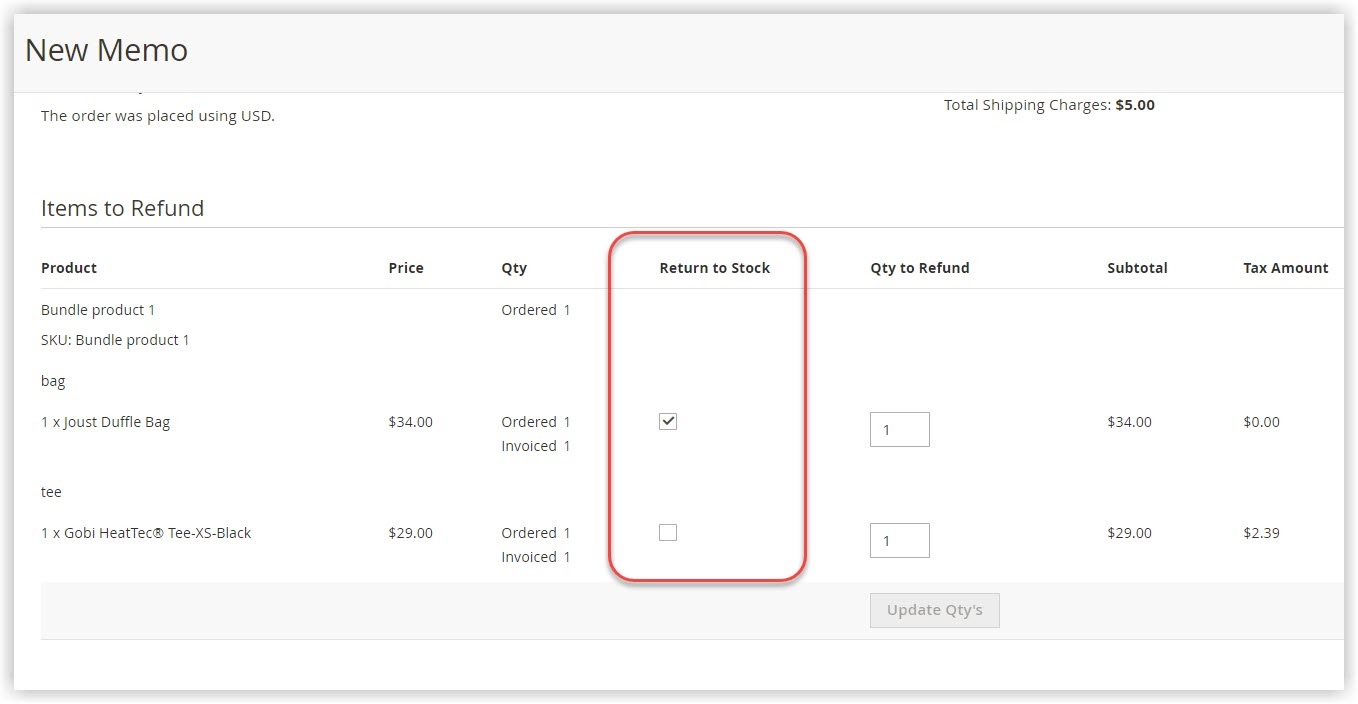Click the Qty to Refund column header
The width and height of the screenshot is (1358, 704).
919,267
